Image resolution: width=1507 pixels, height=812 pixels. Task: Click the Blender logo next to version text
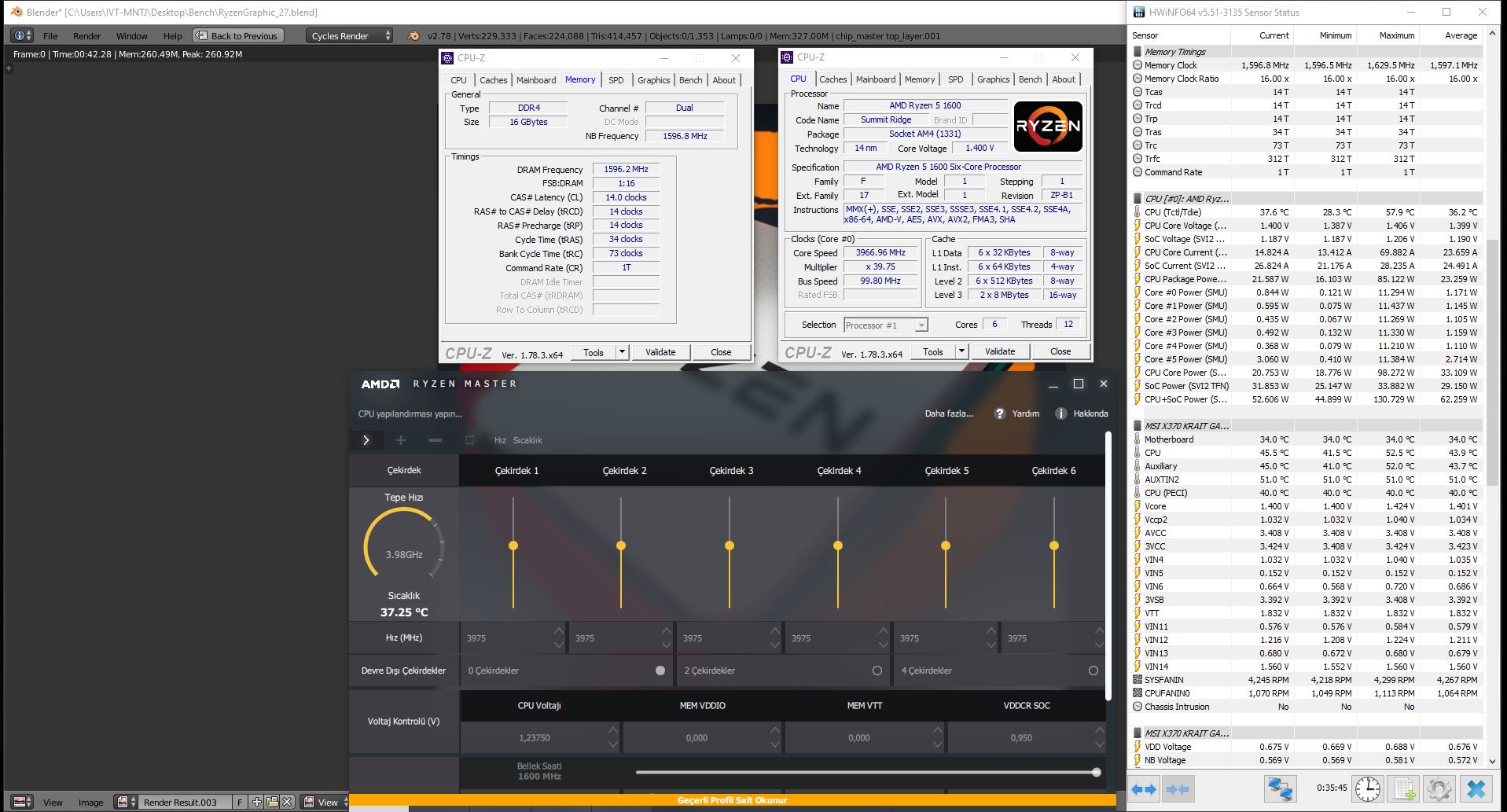click(414, 35)
